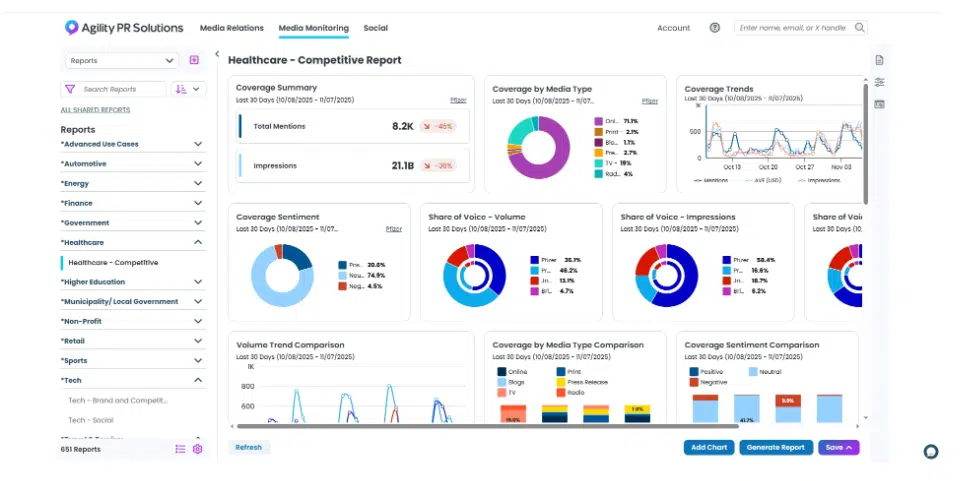Toggle Radio in media type comparison legend
Screen dimensions: 964x481
570,392
